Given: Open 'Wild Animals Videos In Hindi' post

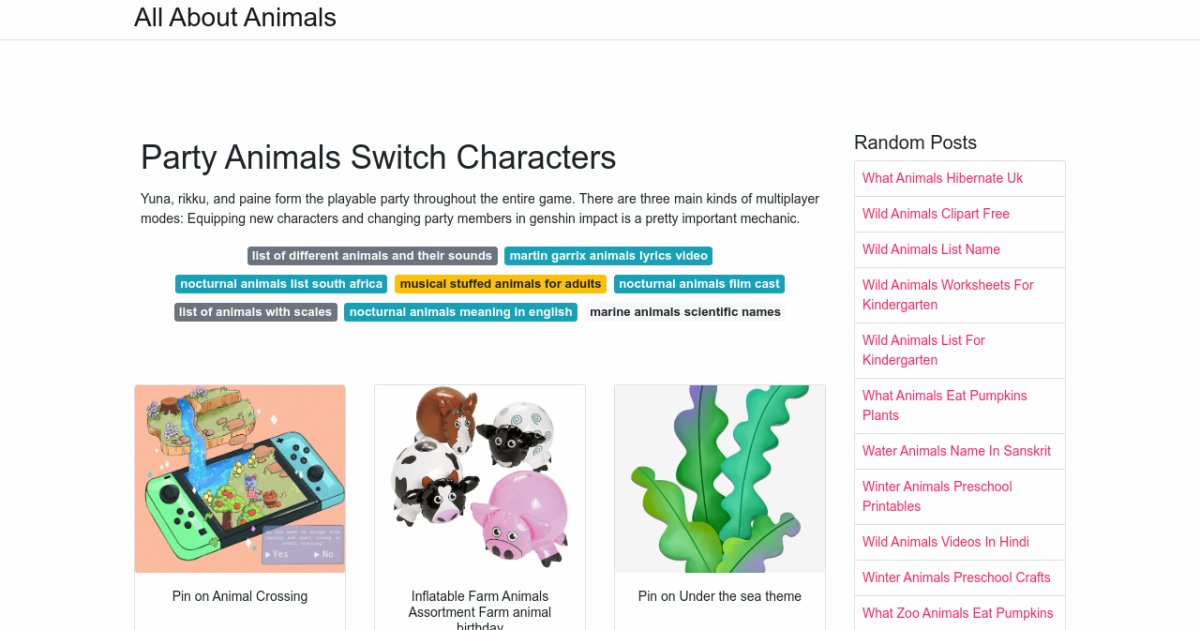Looking at the screenshot, I should tap(945, 542).
